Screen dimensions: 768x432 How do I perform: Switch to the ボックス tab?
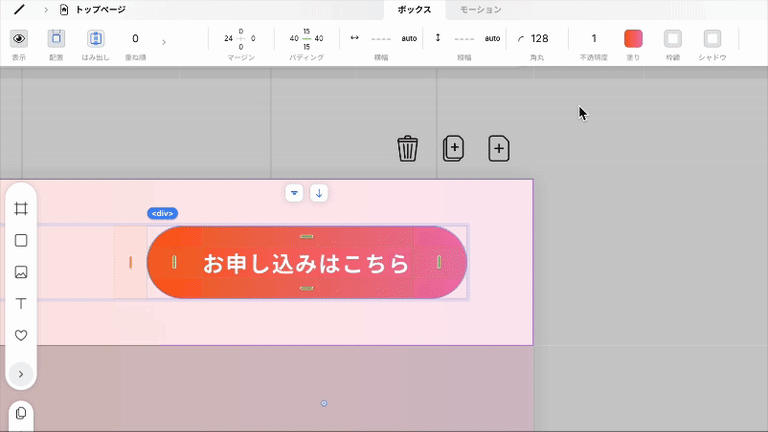(414, 10)
